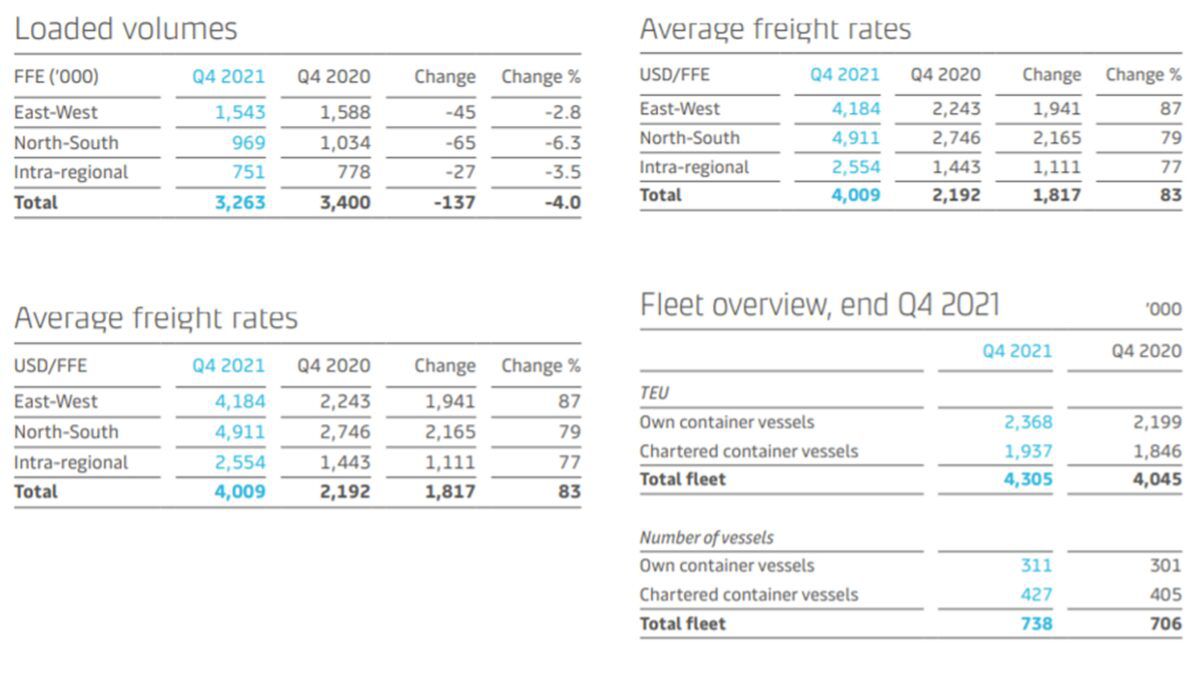Select North-South Q4 2020 volume 1,034
Image resolution: width=1200 pixels, height=673 pixels.
[x=345, y=142]
